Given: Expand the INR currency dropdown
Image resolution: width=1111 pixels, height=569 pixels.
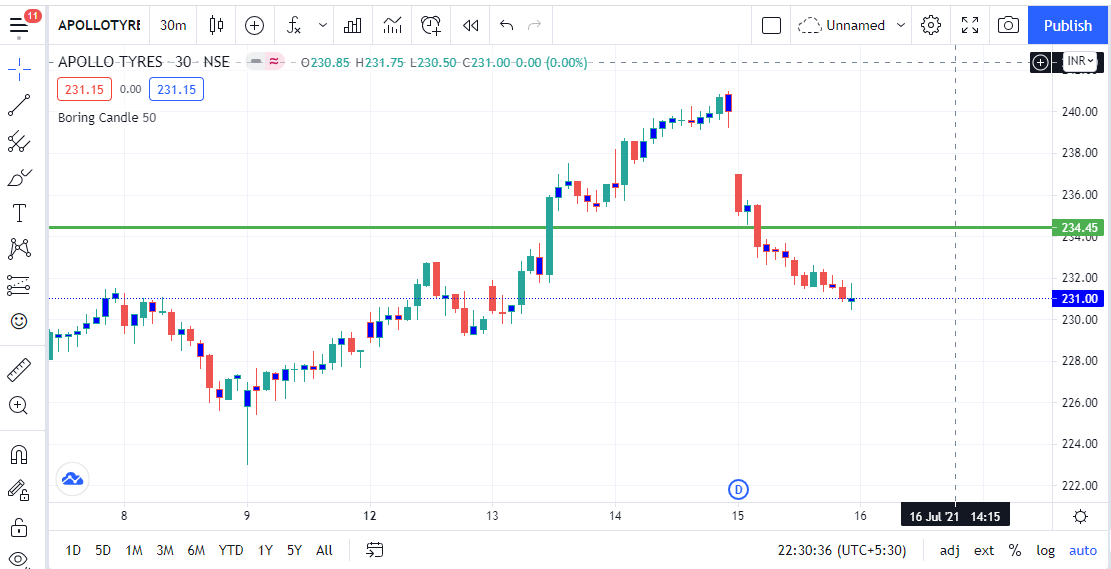Looking at the screenshot, I should (x=1081, y=62).
